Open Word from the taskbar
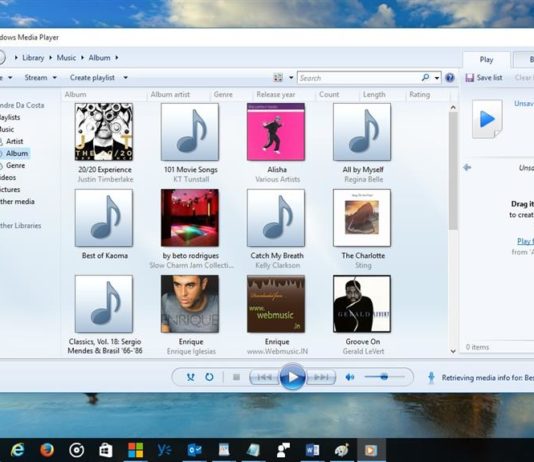Viewport: 534px width, 462px height. click(312, 450)
